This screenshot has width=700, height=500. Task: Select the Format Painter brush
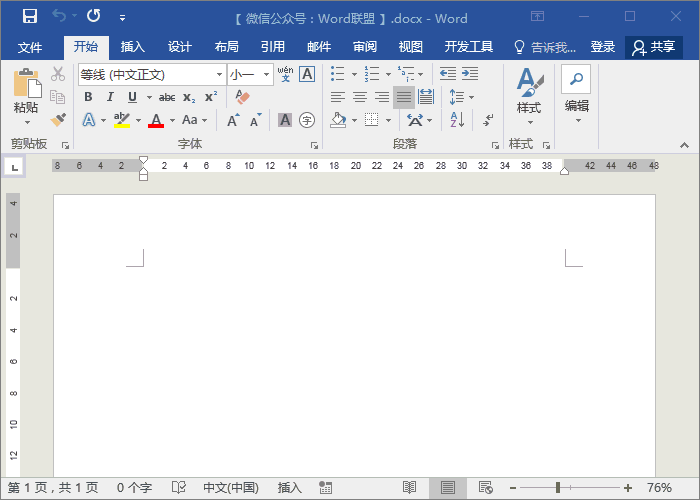tap(58, 119)
